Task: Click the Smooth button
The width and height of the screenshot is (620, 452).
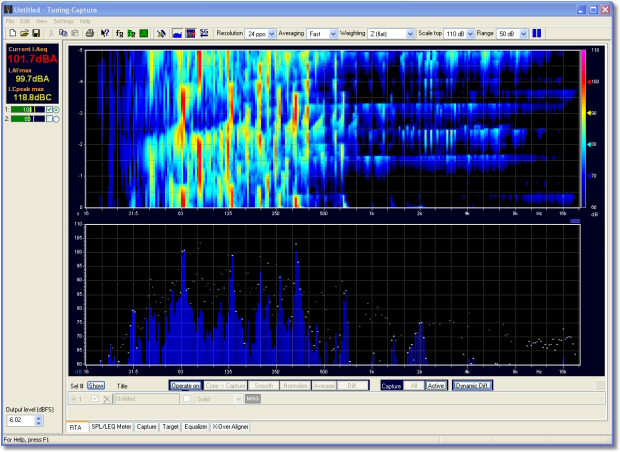Action: [264, 386]
